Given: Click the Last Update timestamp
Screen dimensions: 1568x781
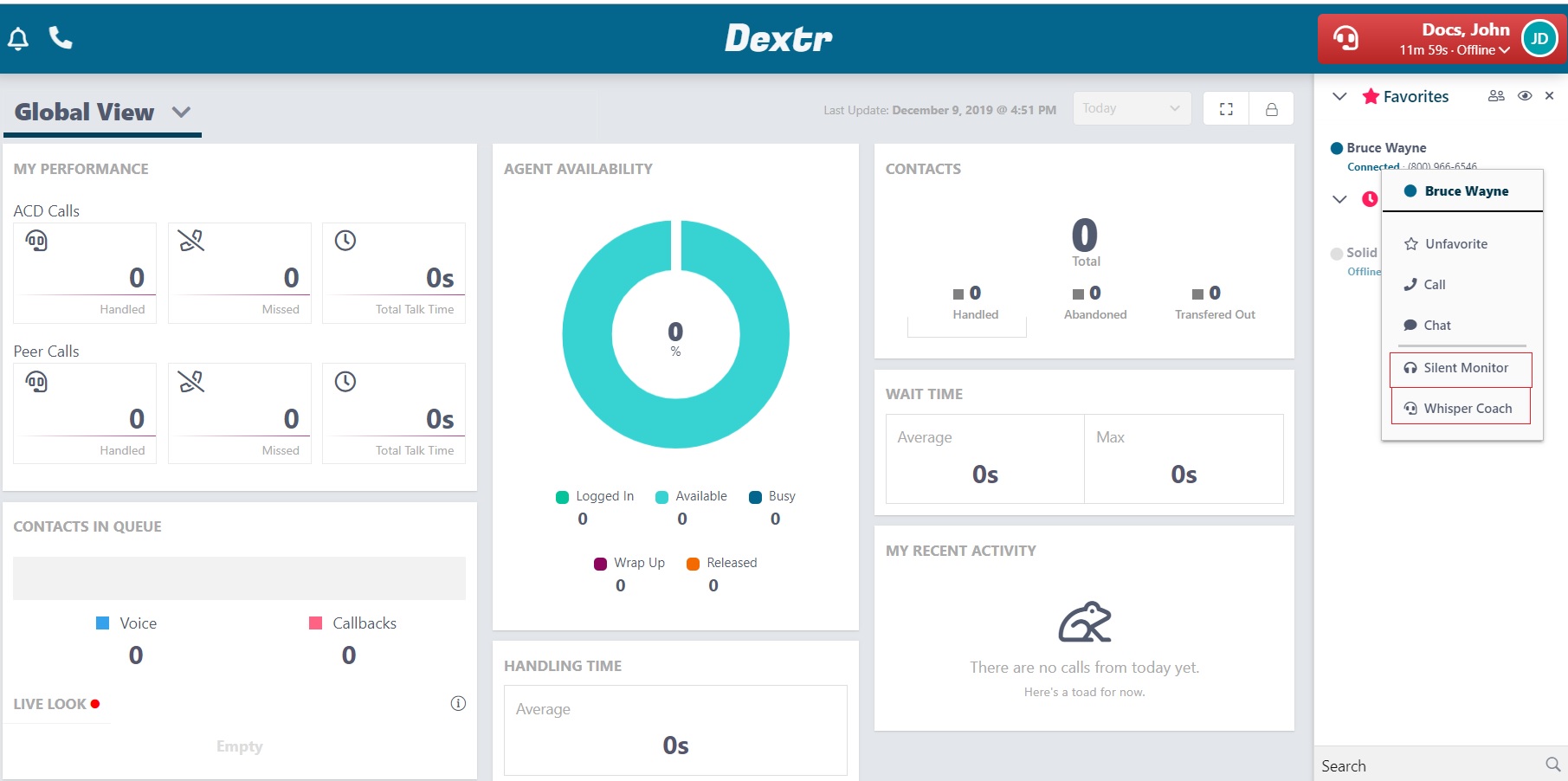Looking at the screenshot, I should point(939,110).
